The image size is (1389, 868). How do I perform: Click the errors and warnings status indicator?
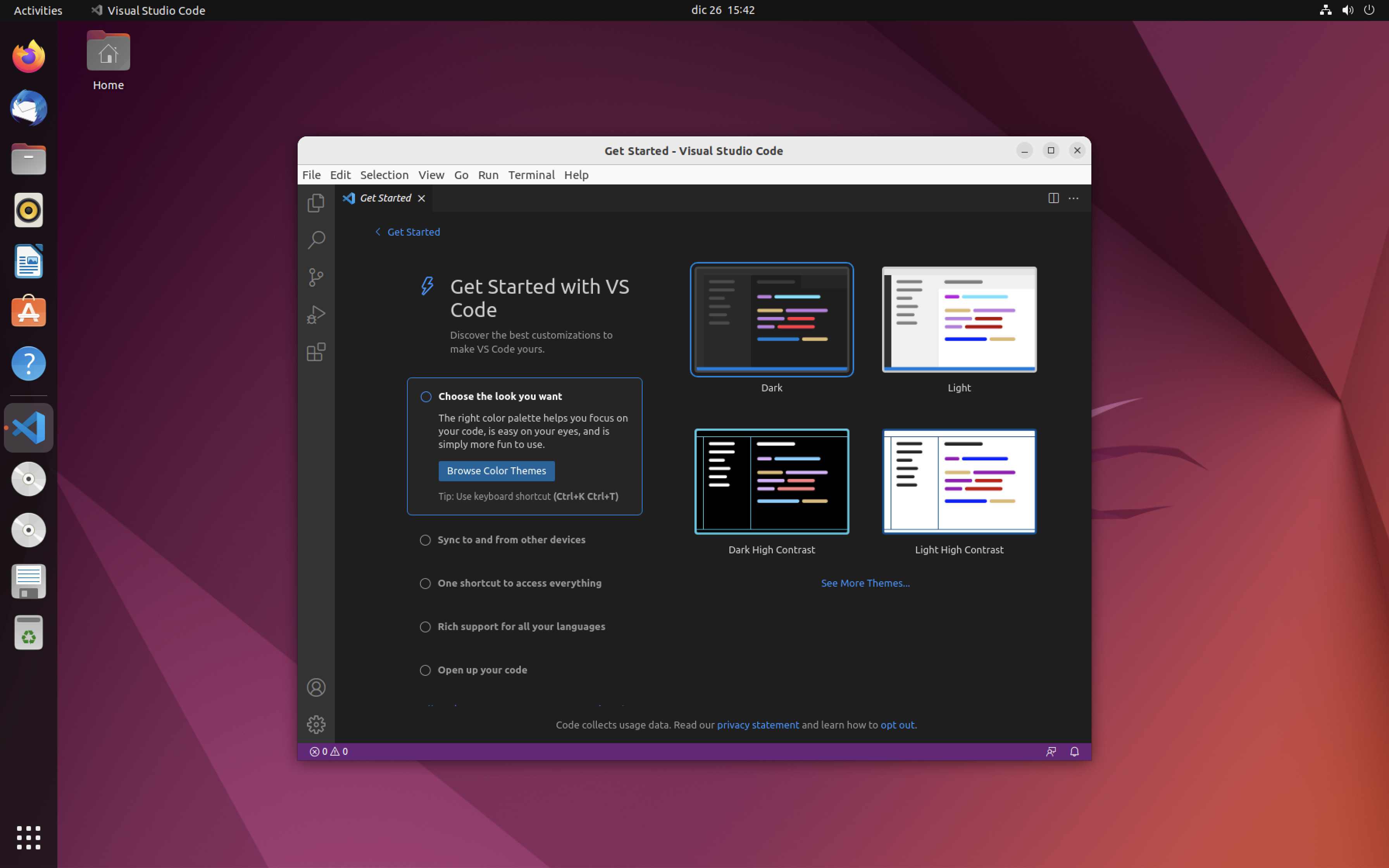click(329, 751)
